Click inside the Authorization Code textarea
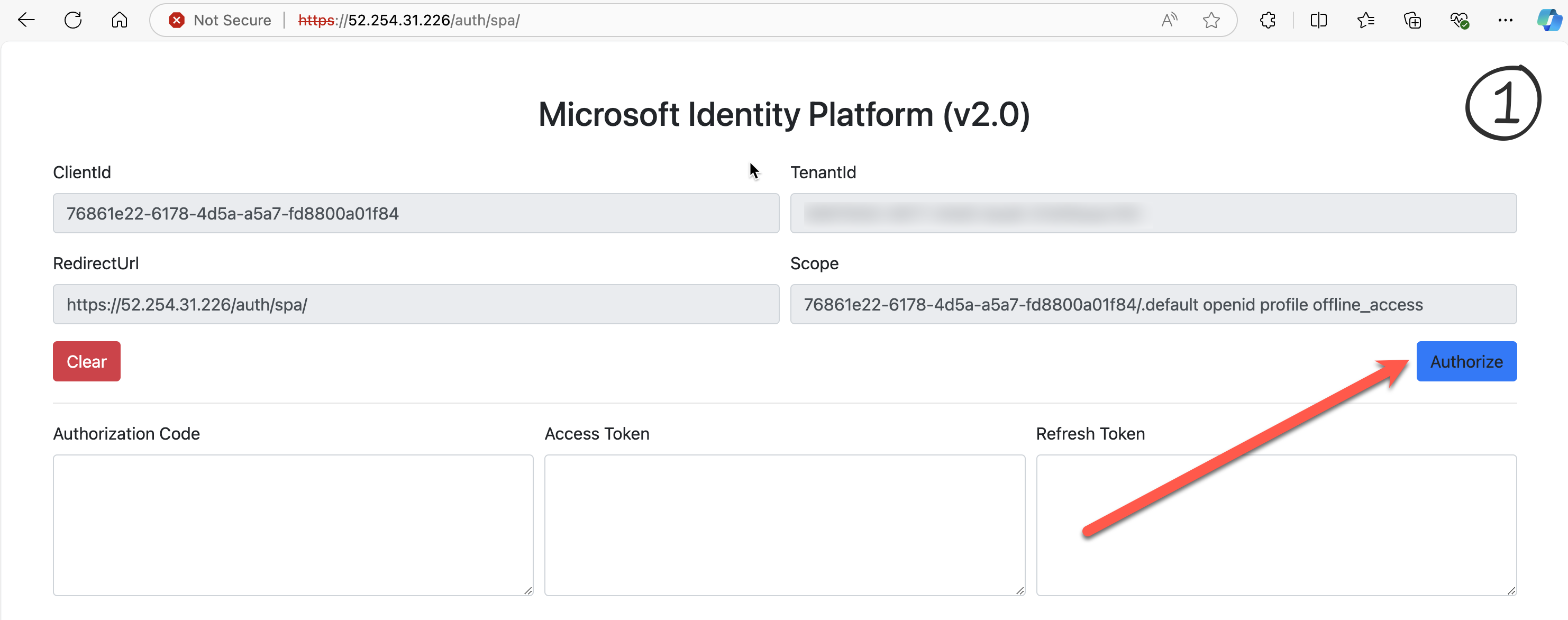The image size is (1568, 620). (x=293, y=524)
